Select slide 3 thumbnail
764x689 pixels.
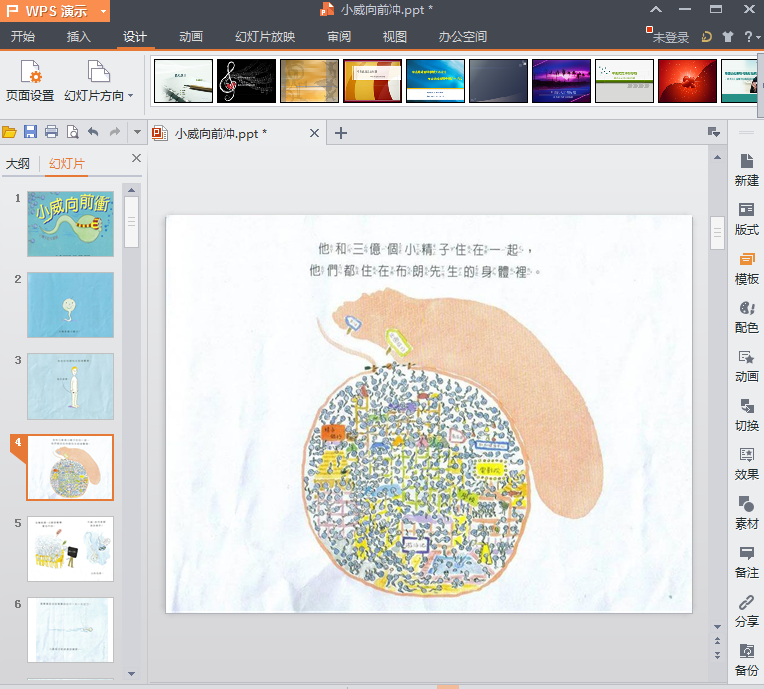[71, 386]
